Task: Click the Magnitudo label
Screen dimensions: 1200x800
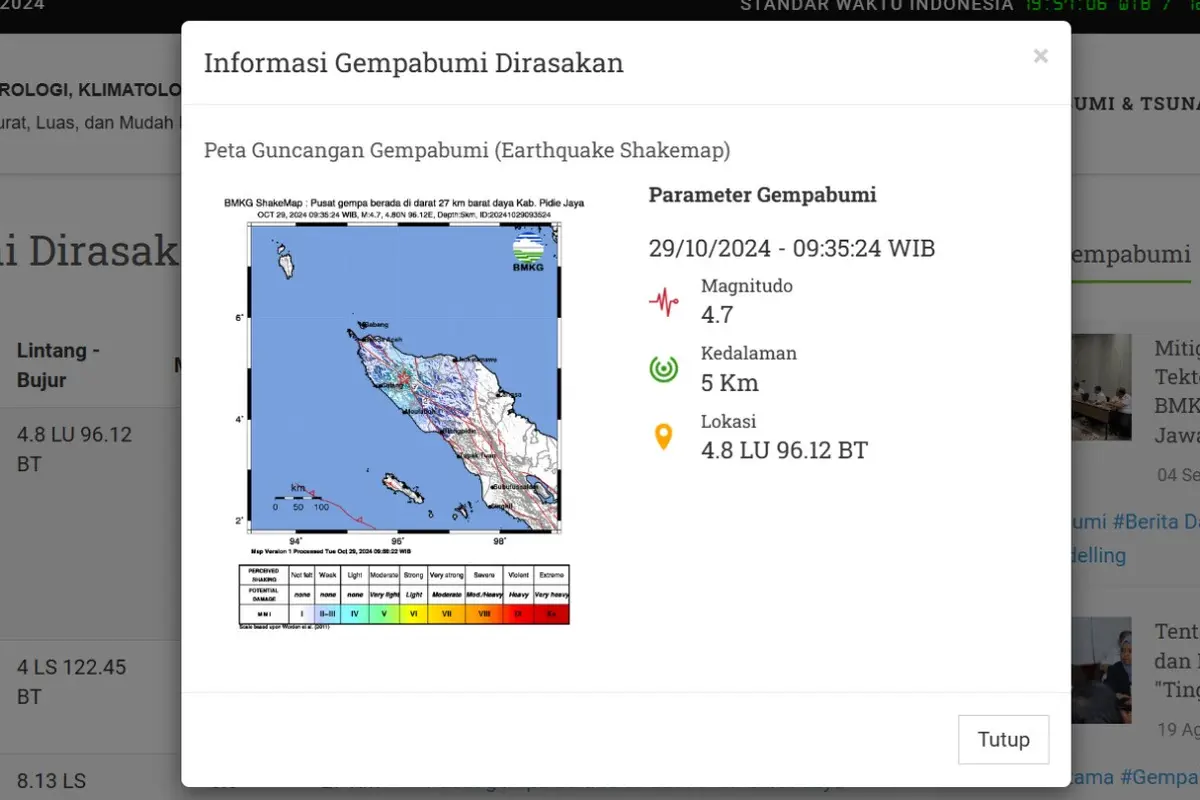Action: (747, 286)
